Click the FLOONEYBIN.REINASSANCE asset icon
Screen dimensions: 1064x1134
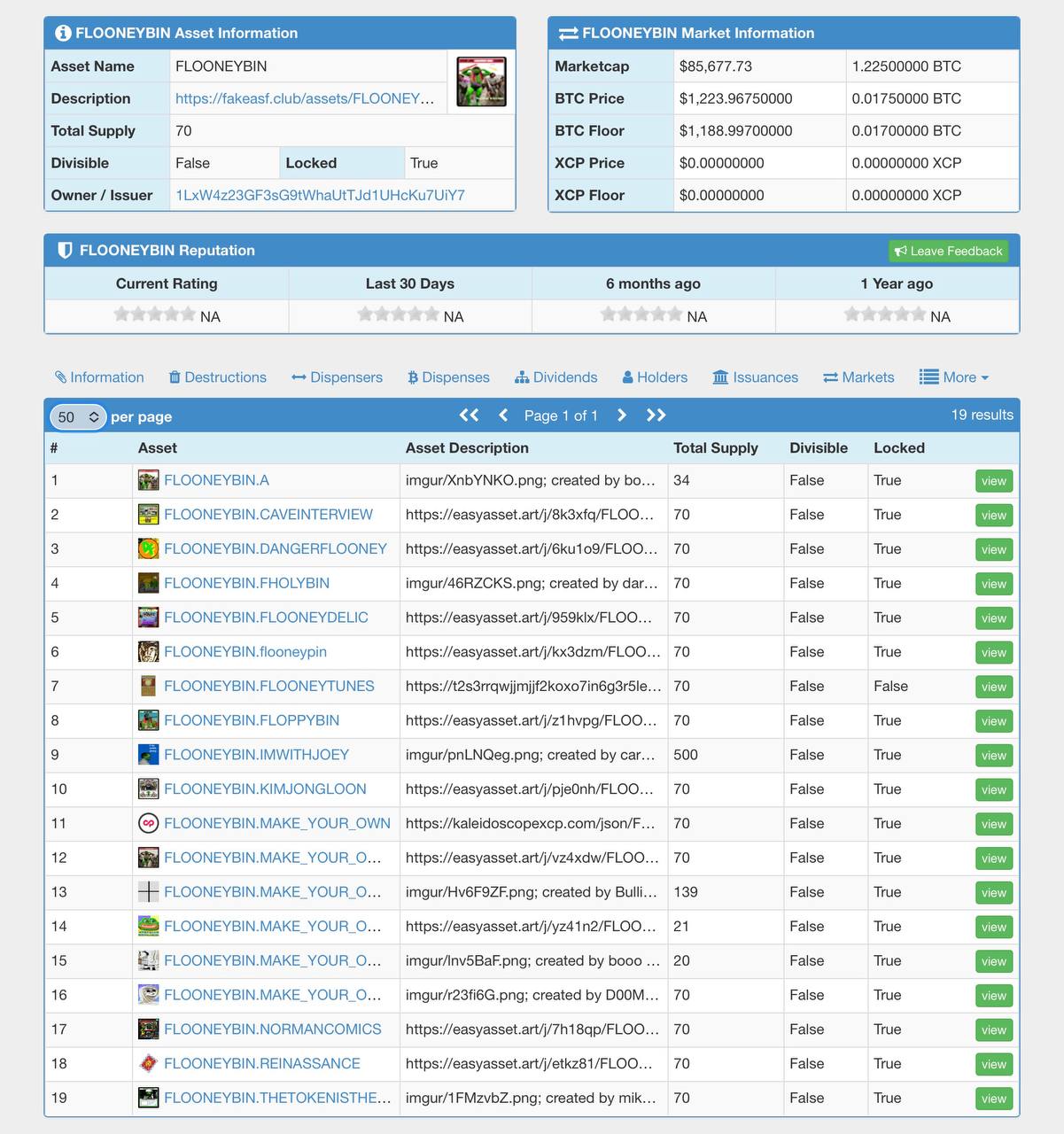point(149,1064)
